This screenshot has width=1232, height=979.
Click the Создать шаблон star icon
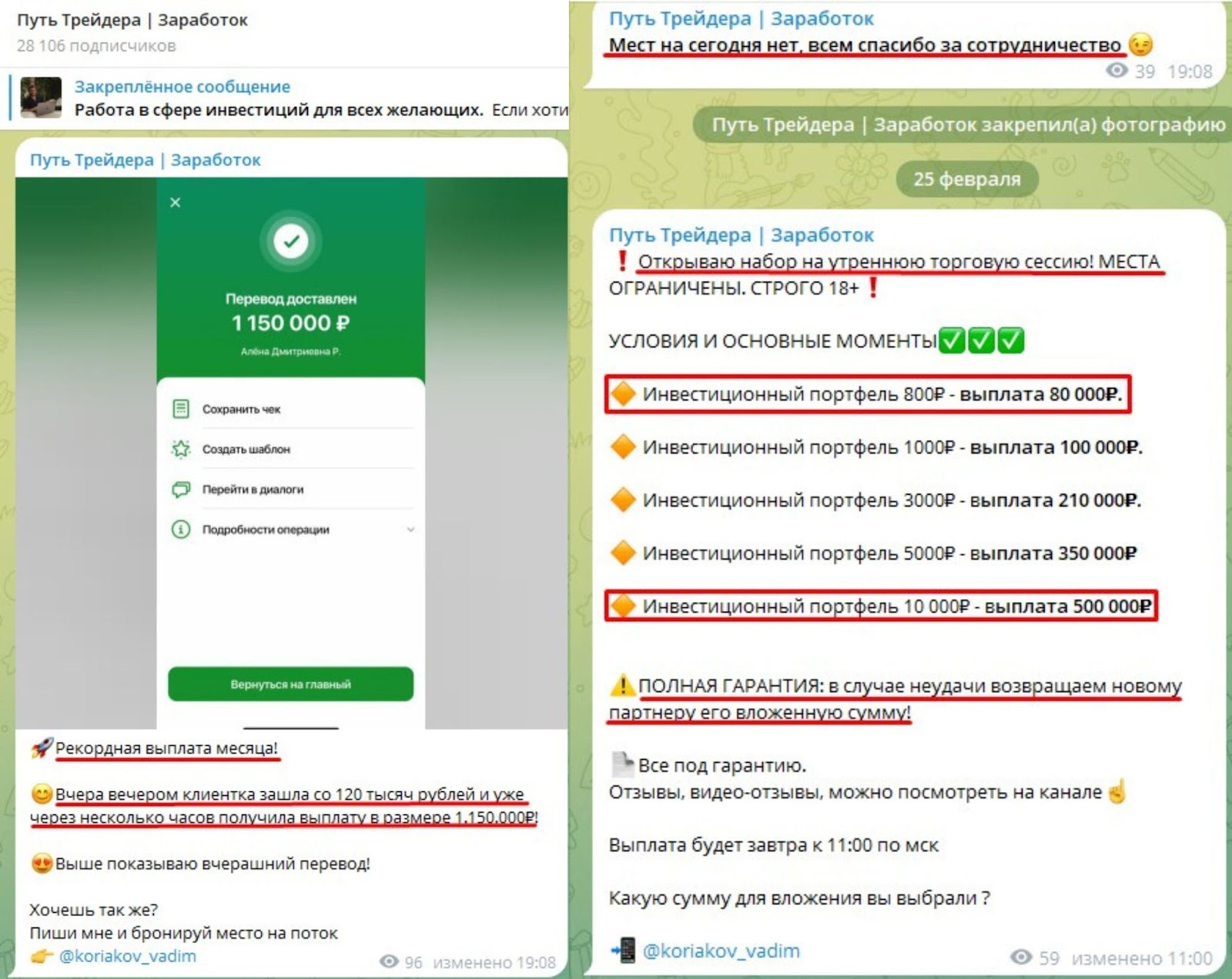(x=181, y=449)
